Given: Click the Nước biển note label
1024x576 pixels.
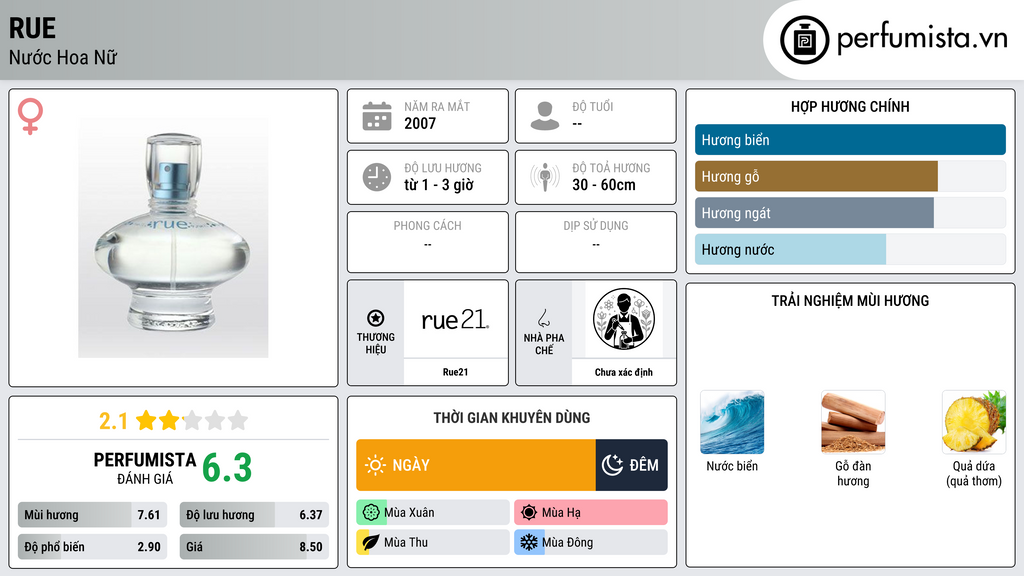Looking at the screenshot, I should click(x=732, y=466).
